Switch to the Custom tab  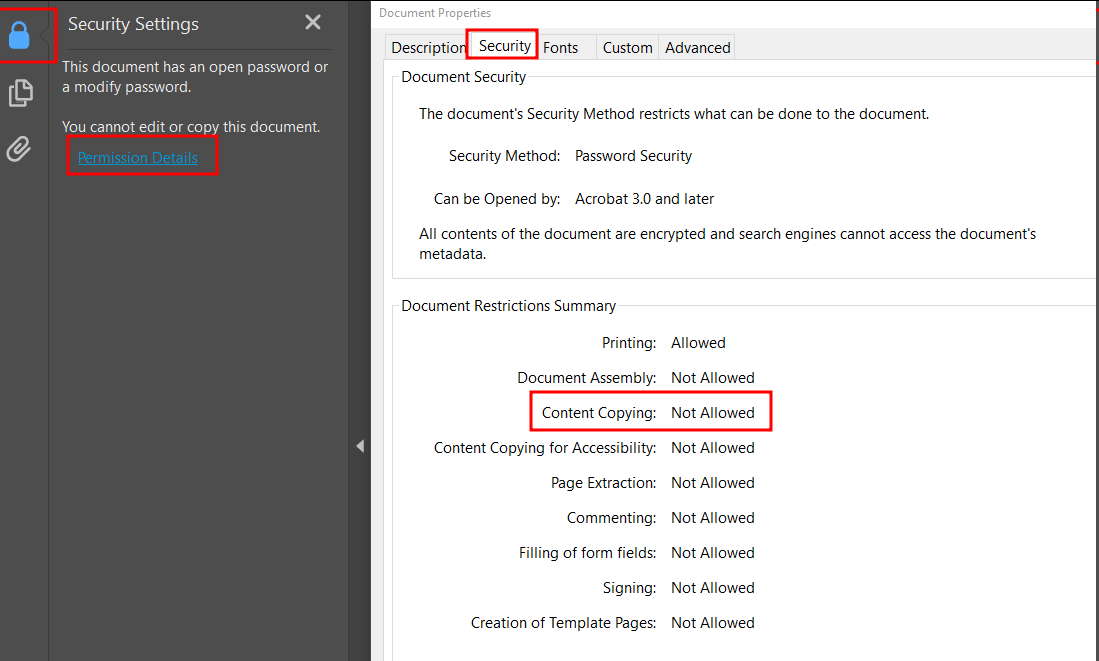pyautogui.click(x=627, y=47)
